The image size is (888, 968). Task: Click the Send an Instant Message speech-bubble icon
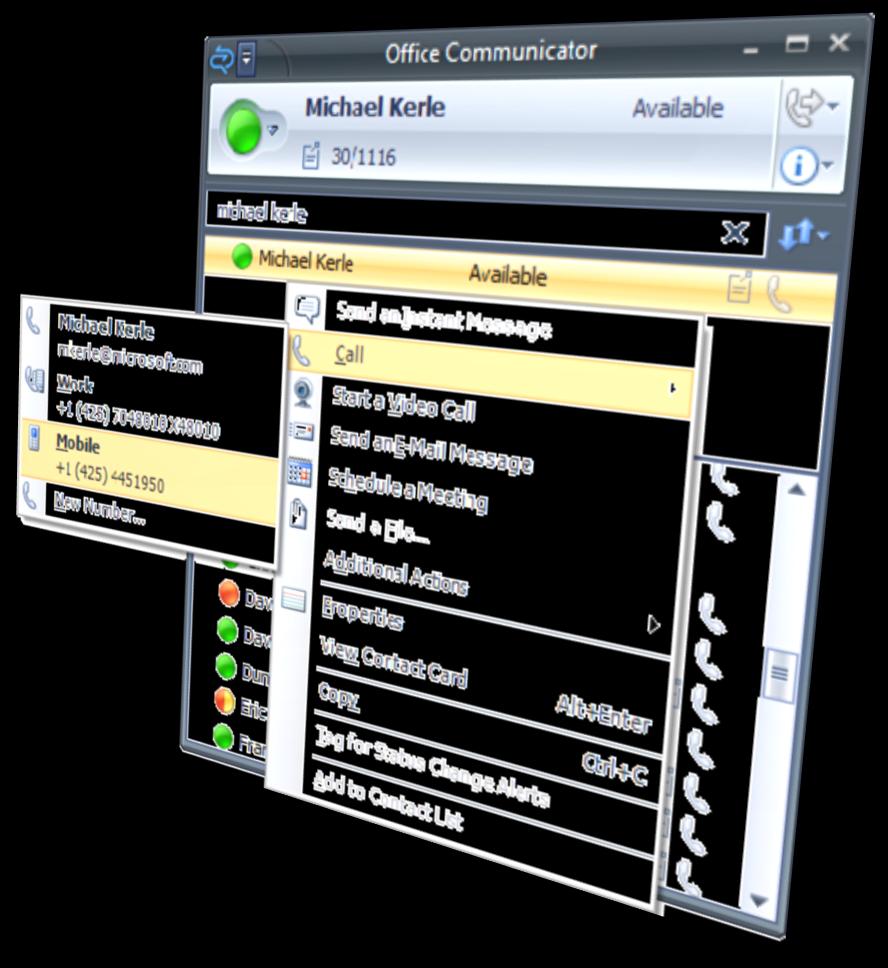click(x=307, y=309)
